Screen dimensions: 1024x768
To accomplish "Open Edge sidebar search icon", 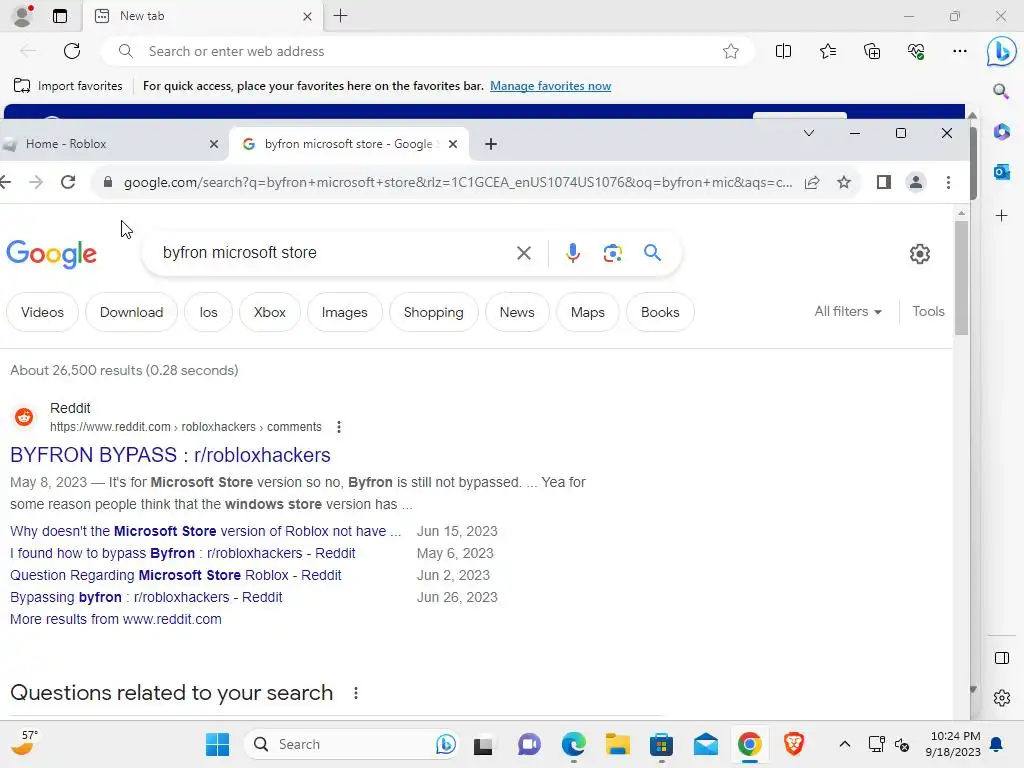I will (x=1001, y=91).
